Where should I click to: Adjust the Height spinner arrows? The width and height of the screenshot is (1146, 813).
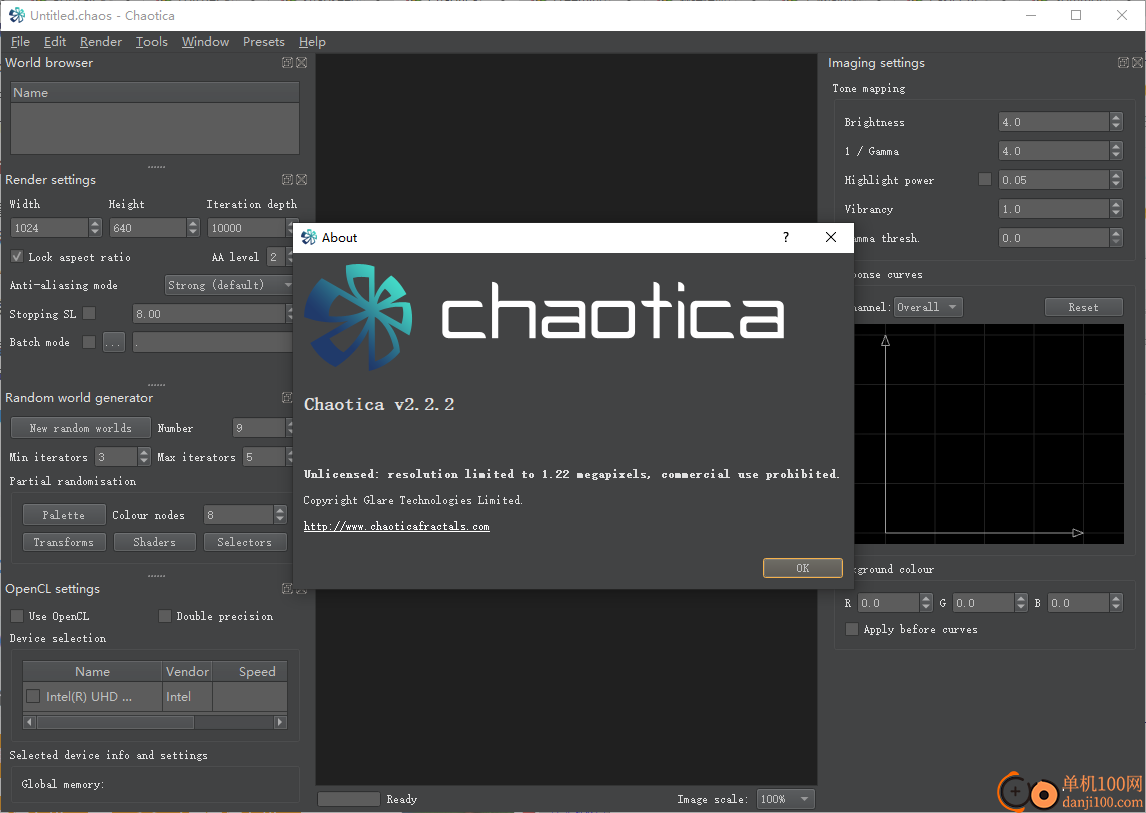193,228
